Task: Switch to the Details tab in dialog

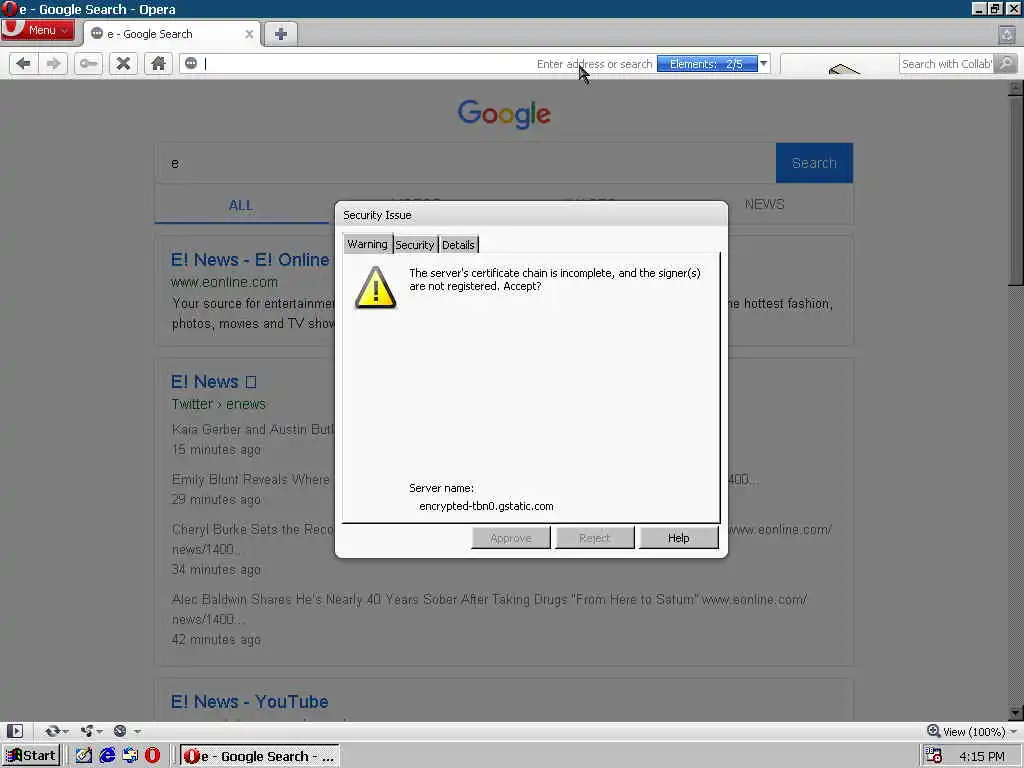Action: [x=458, y=245]
